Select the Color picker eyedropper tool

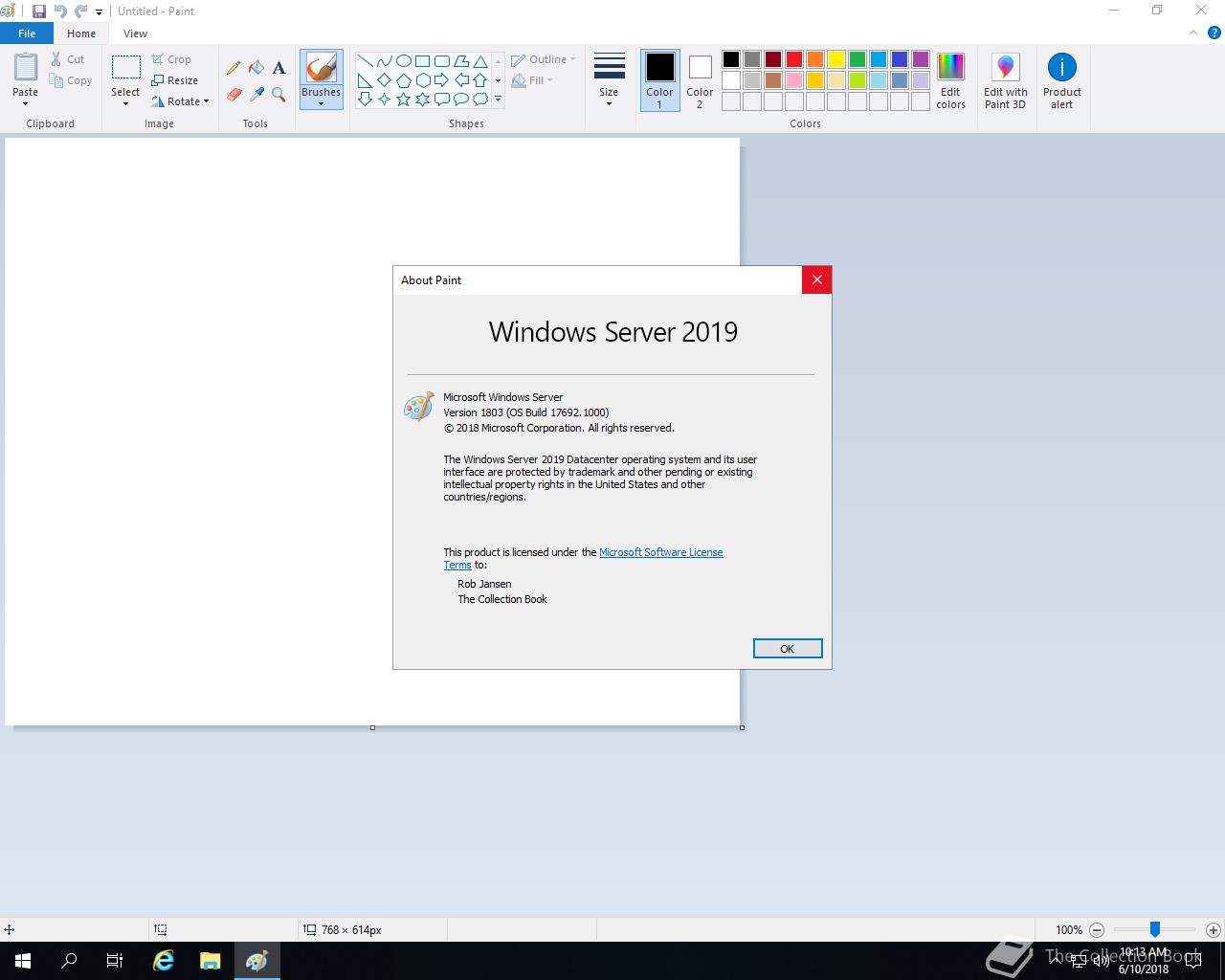tap(256, 94)
